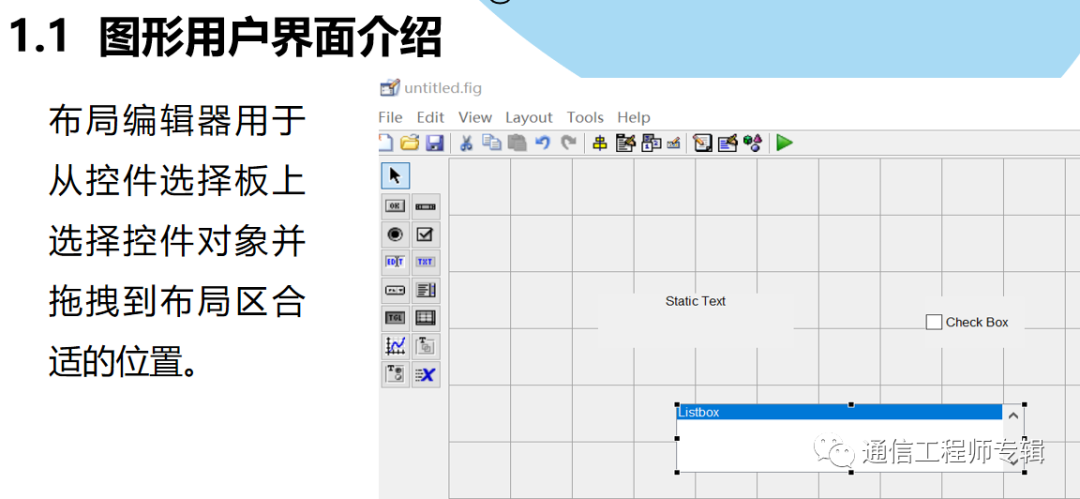Choose the Static Text (TXT) component

pos(426,262)
